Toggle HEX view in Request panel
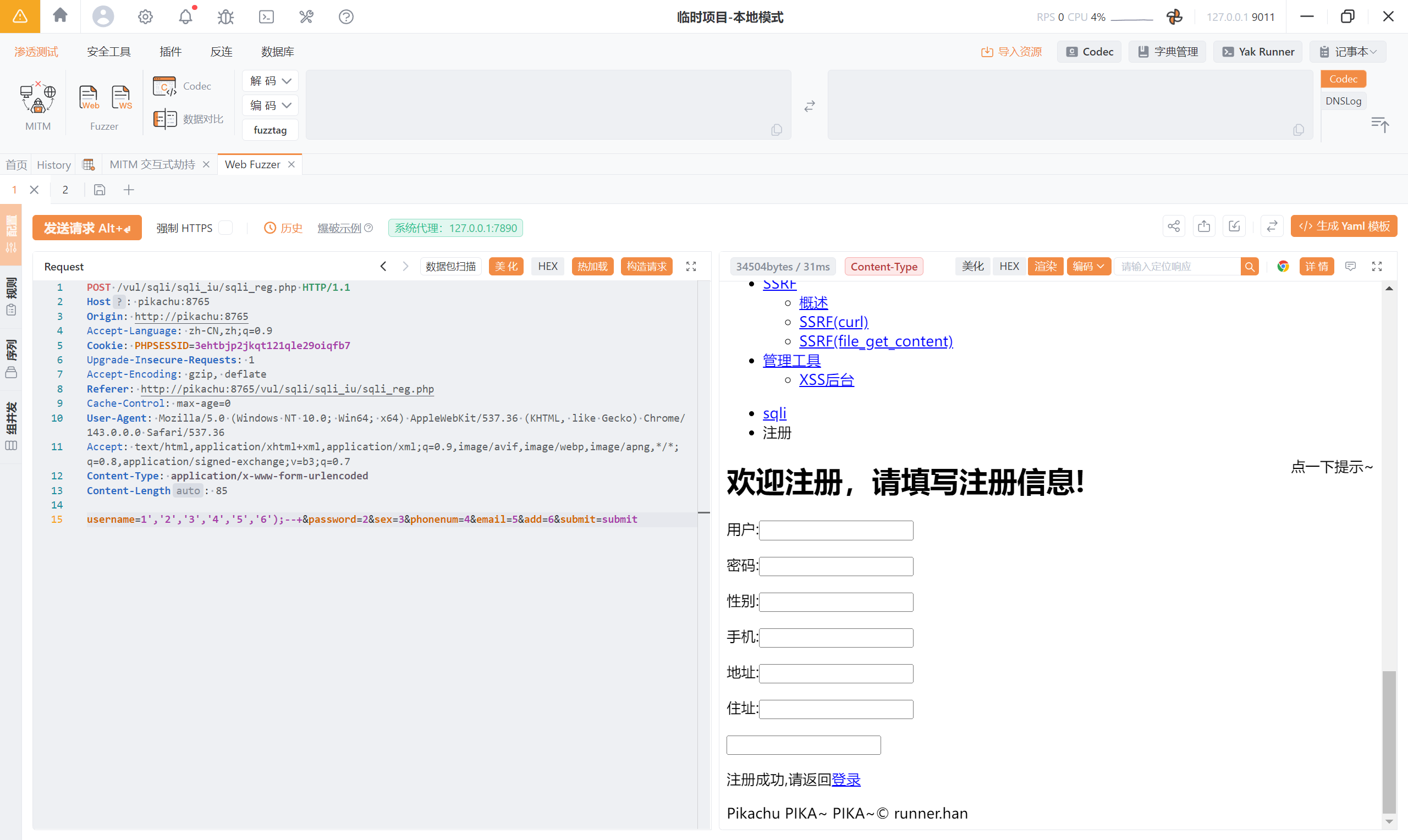The height and width of the screenshot is (840, 1408). 547,266
